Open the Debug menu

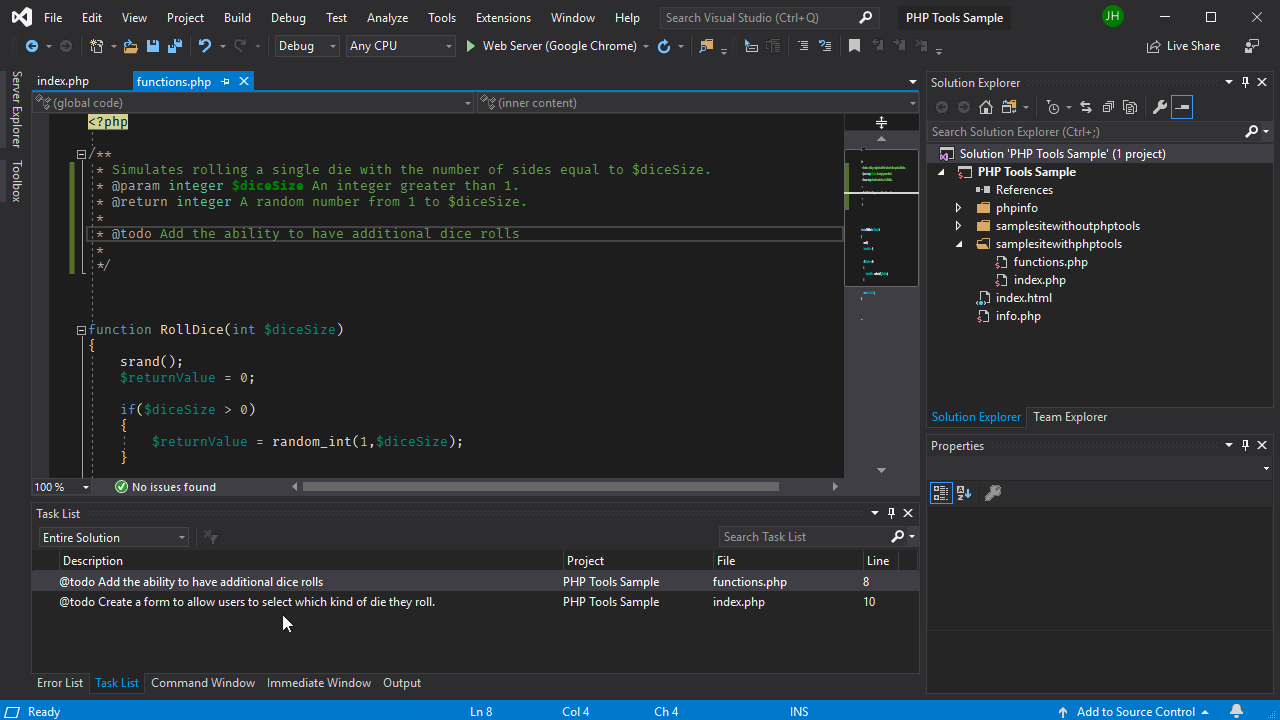click(x=288, y=18)
